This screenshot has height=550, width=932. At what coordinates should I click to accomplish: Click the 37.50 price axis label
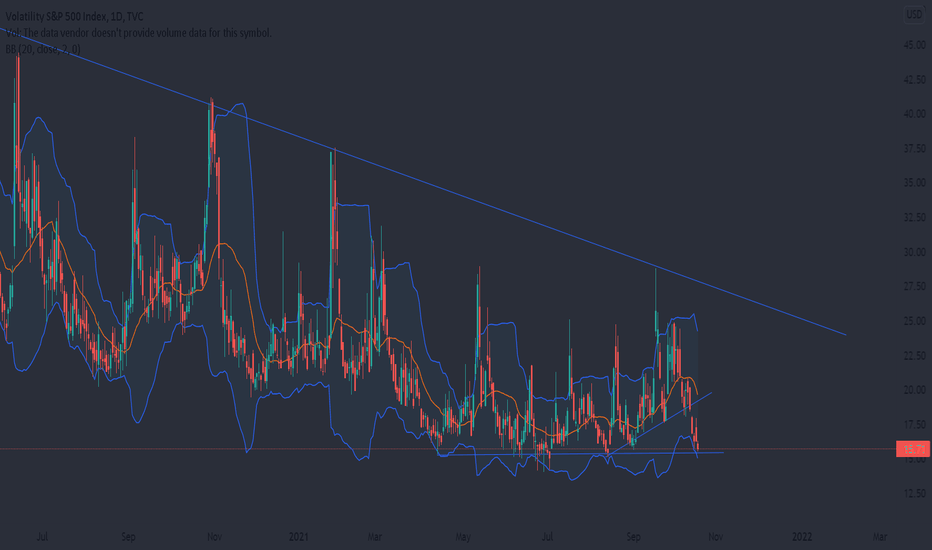pos(914,149)
